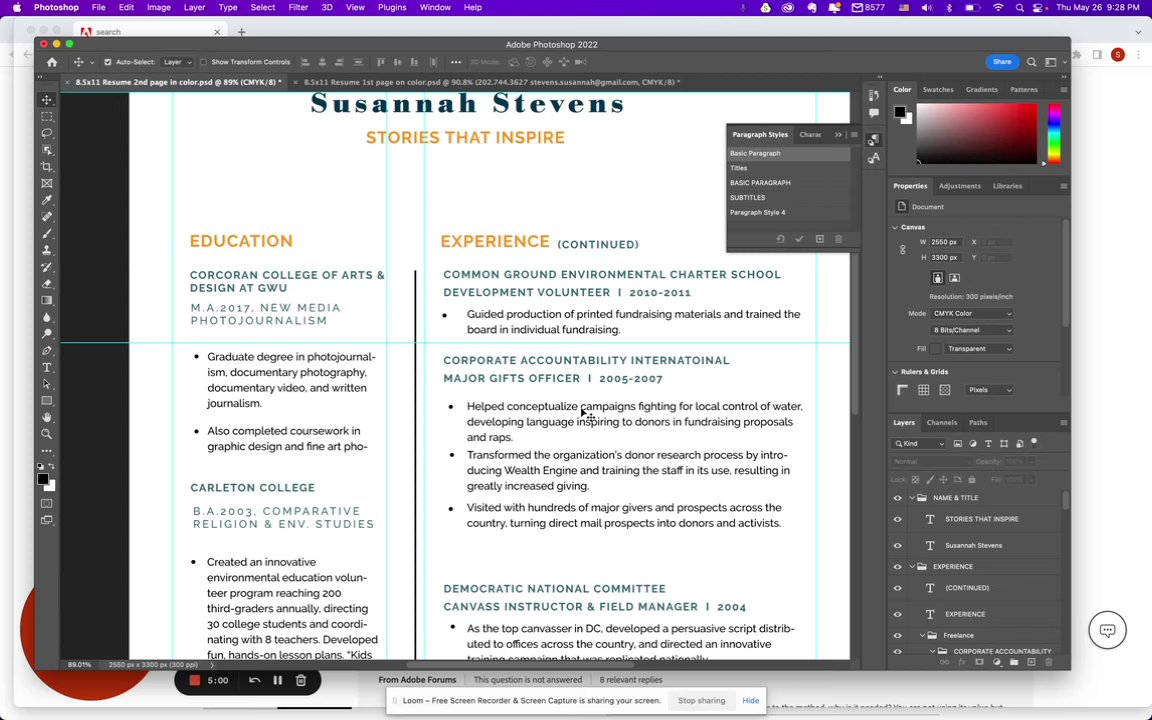
Task: Open the Filter menu
Action: [298, 7]
